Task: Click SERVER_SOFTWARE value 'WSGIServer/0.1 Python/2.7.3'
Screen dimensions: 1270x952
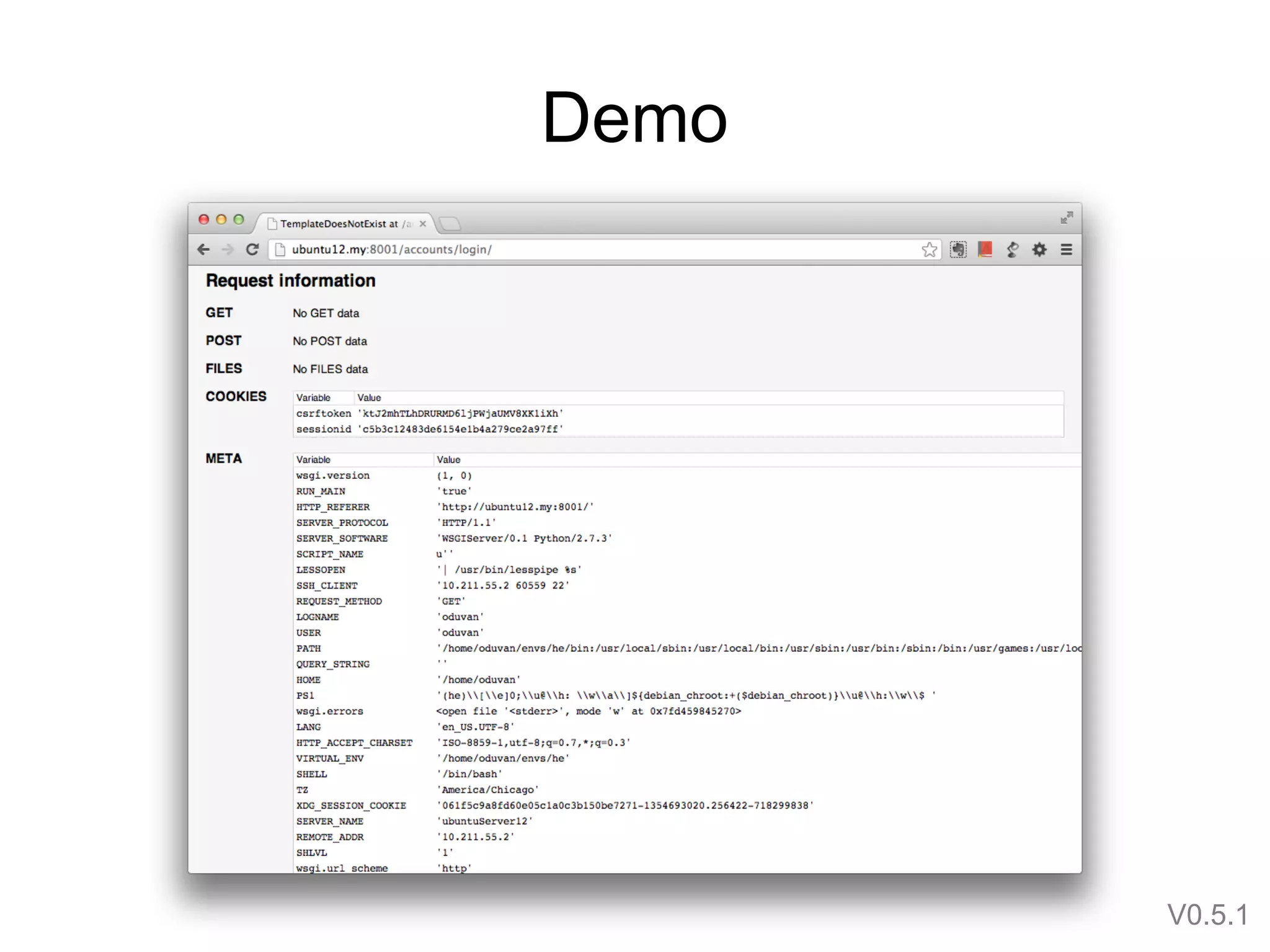Action: [525, 538]
